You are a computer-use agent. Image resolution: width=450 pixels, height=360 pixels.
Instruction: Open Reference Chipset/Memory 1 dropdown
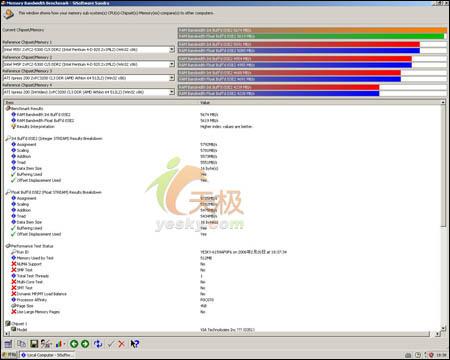tap(172, 49)
